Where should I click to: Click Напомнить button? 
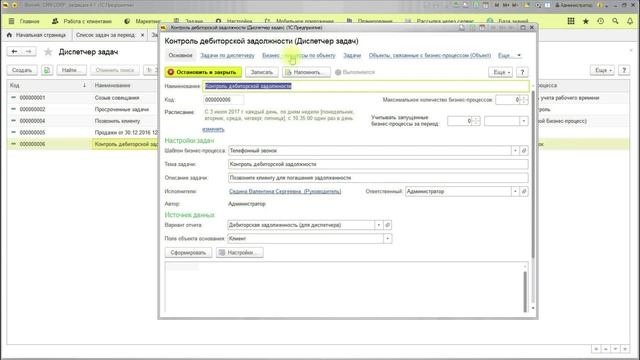(306, 72)
